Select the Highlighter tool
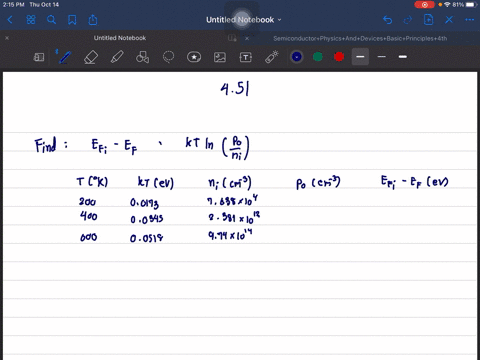Screen dimensions: 480x360 pos(117,57)
